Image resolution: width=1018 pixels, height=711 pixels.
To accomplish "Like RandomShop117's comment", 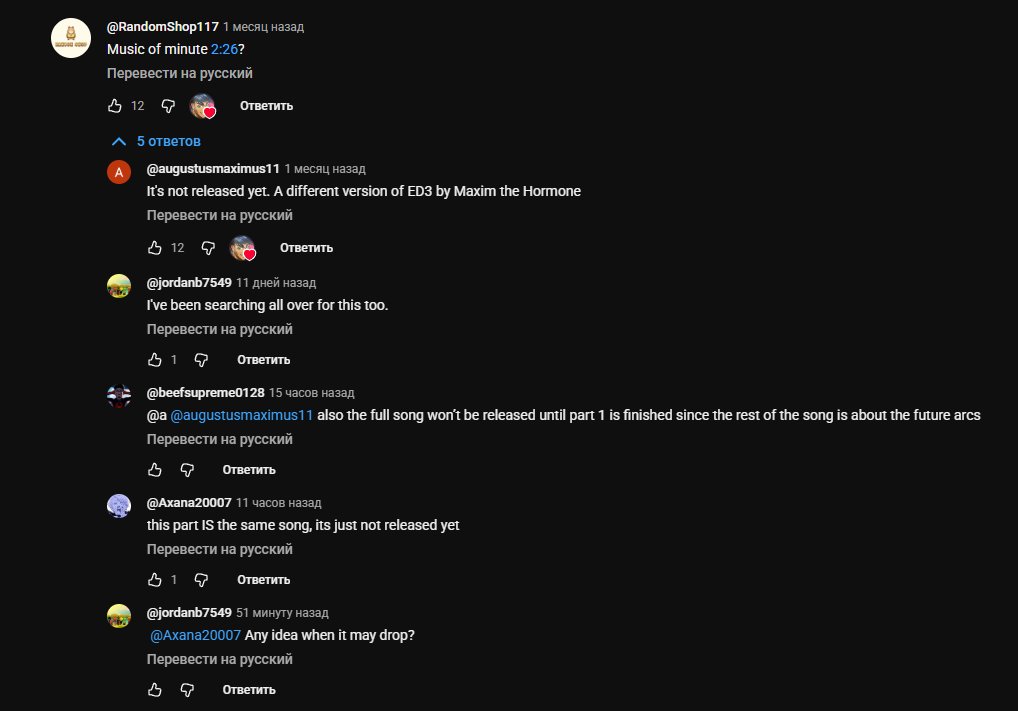I will tap(115, 106).
